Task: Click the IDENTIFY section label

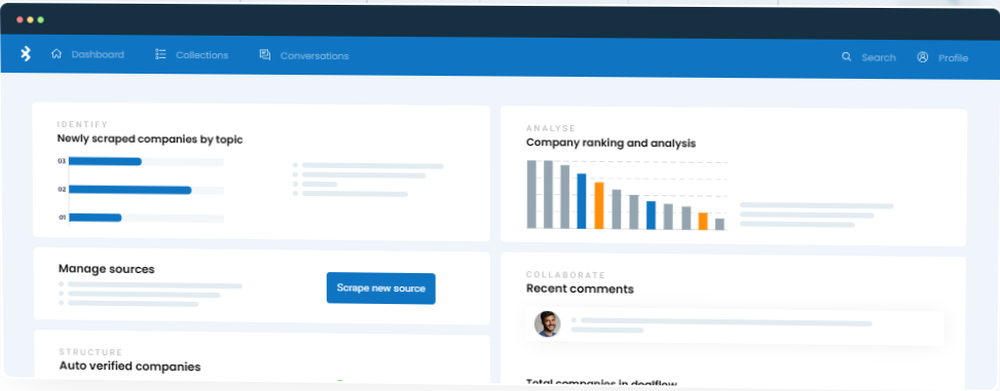Action: (82, 124)
